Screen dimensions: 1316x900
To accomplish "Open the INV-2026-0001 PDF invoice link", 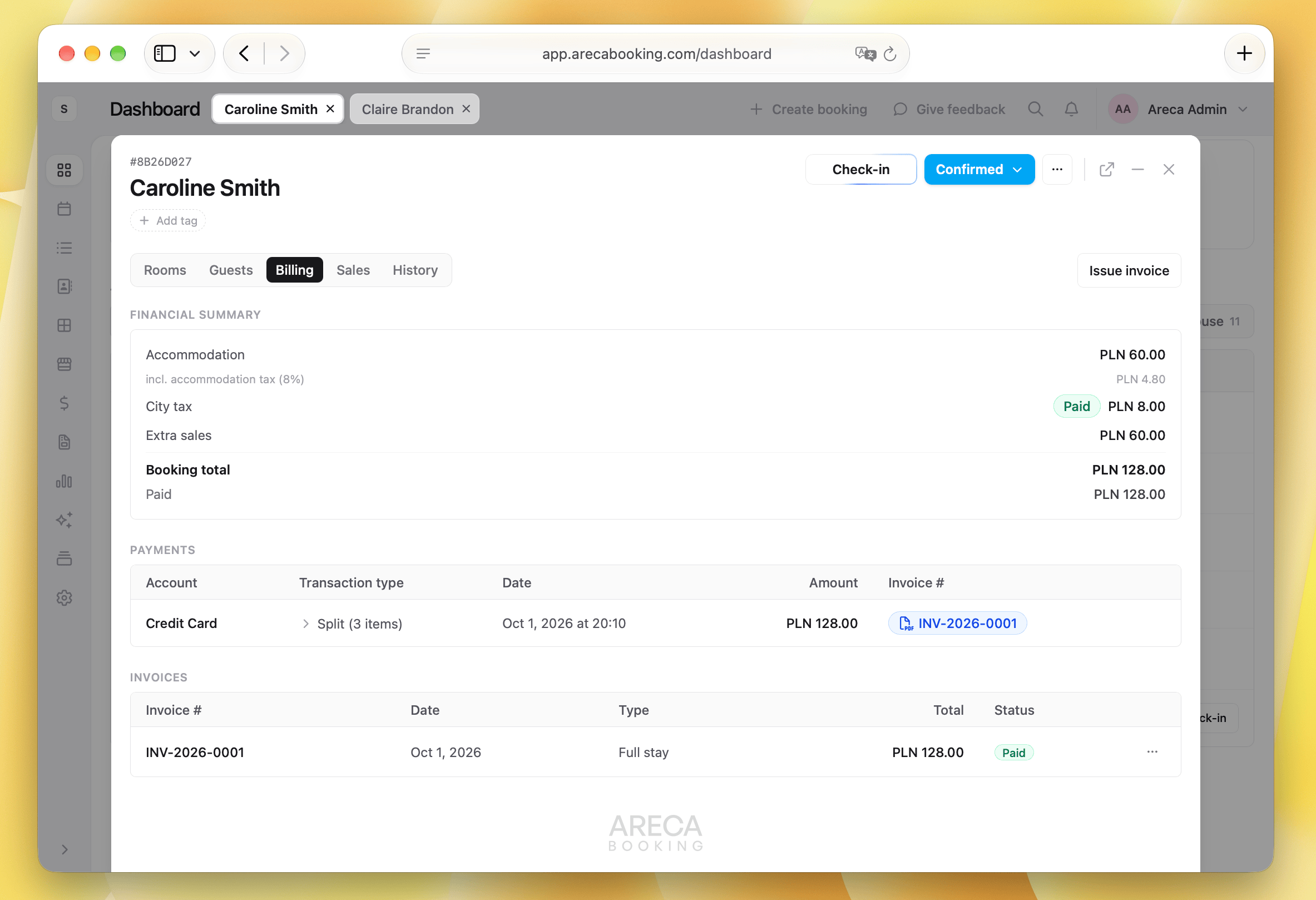I will [957, 623].
